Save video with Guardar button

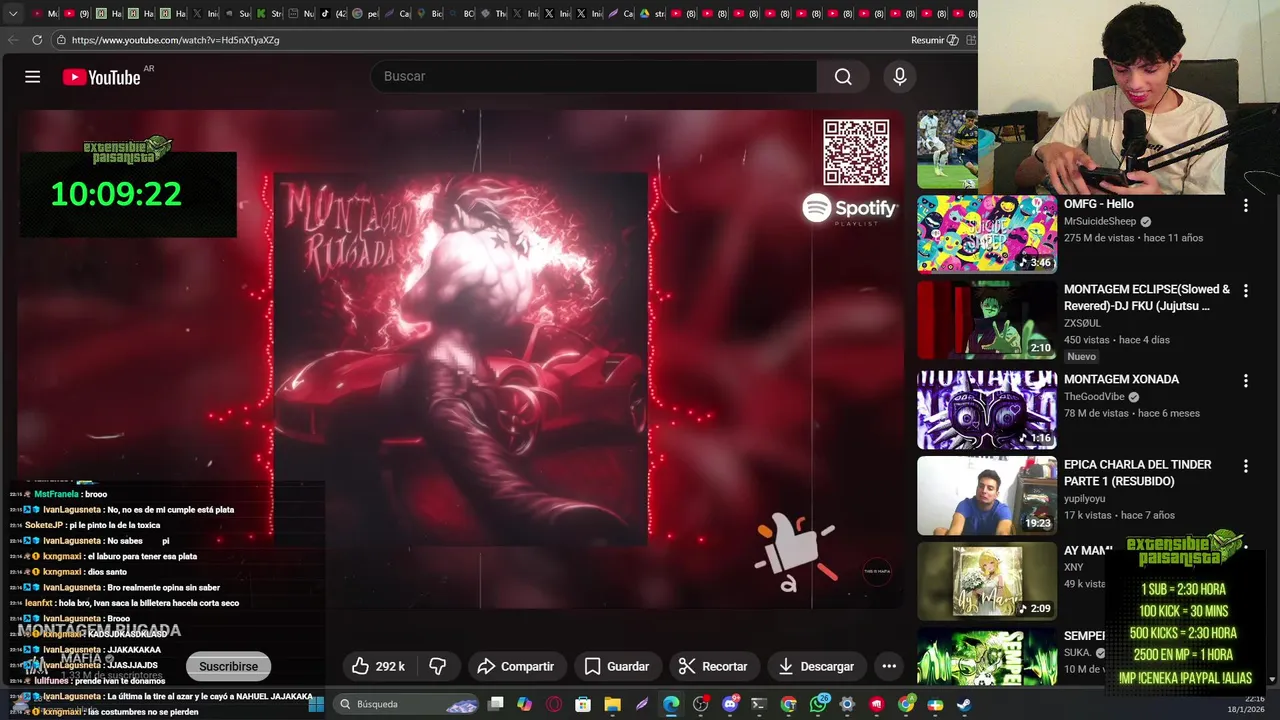point(617,666)
